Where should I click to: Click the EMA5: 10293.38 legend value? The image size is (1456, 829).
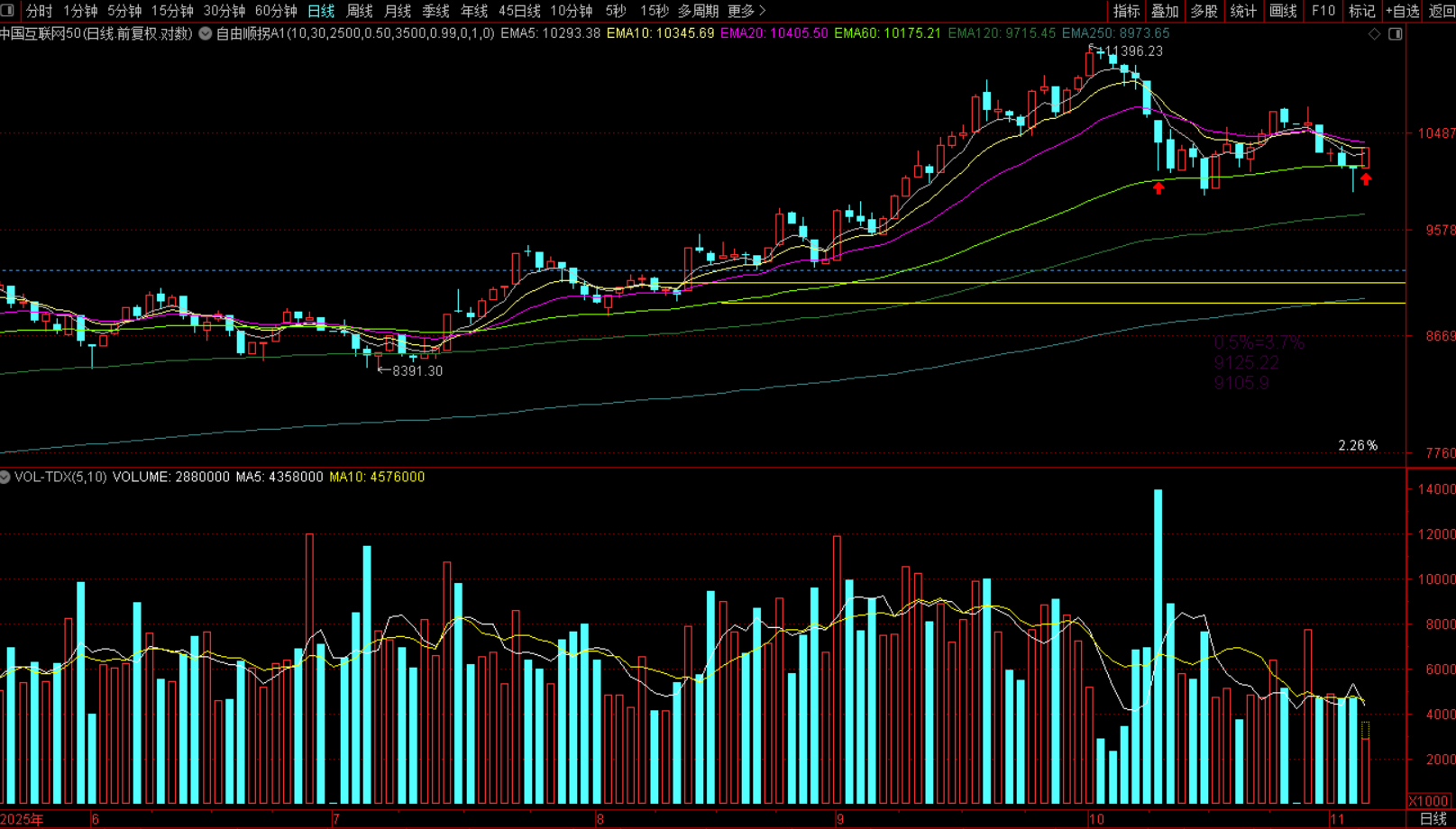[550, 33]
